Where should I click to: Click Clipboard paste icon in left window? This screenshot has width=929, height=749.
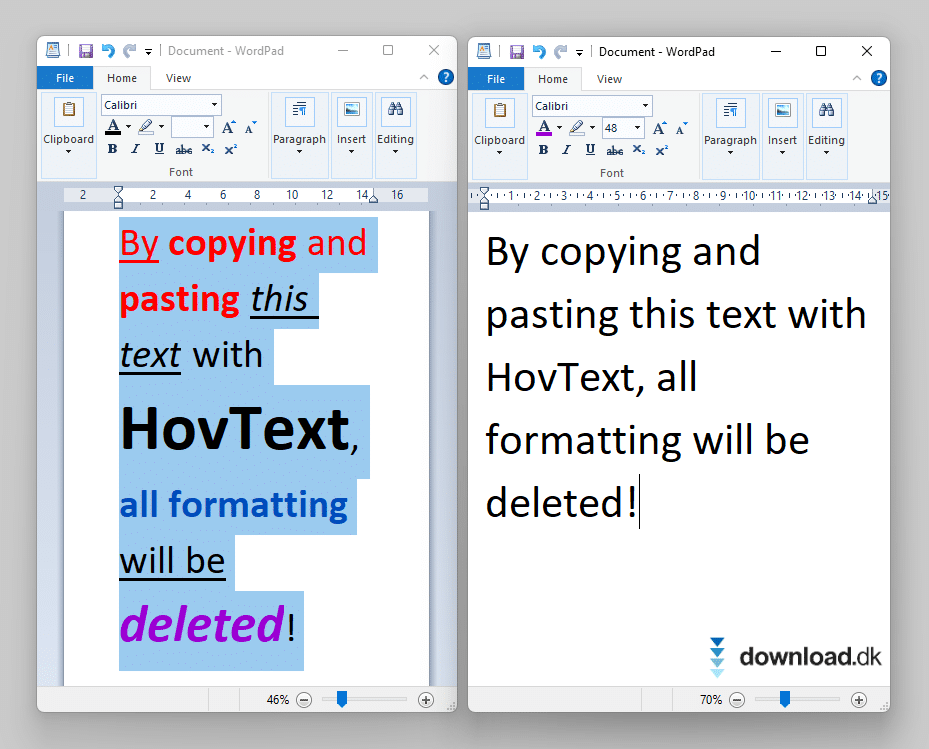(69, 111)
